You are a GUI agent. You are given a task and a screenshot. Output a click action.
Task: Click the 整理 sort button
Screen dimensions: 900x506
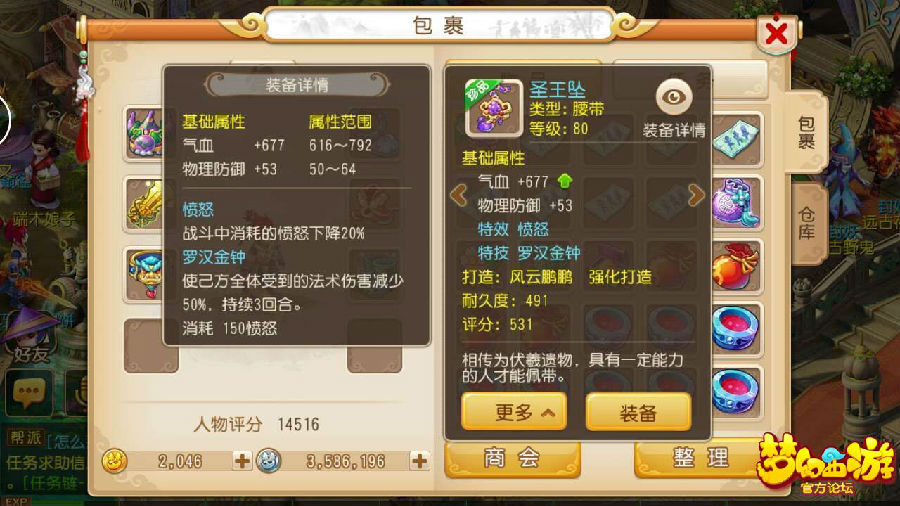(699, 458)
